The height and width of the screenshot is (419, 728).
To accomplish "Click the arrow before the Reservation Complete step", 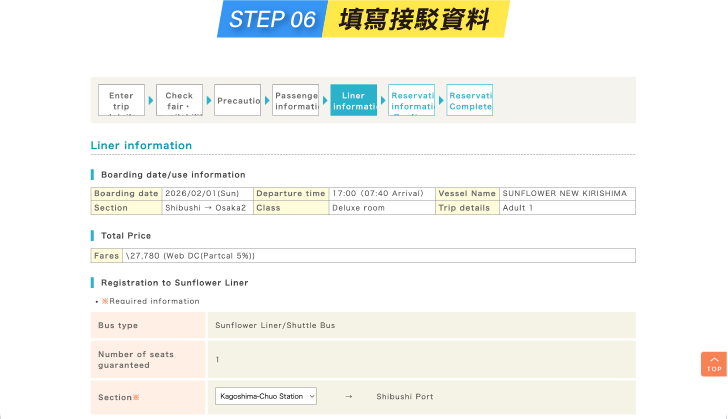I will click(441, 100).
